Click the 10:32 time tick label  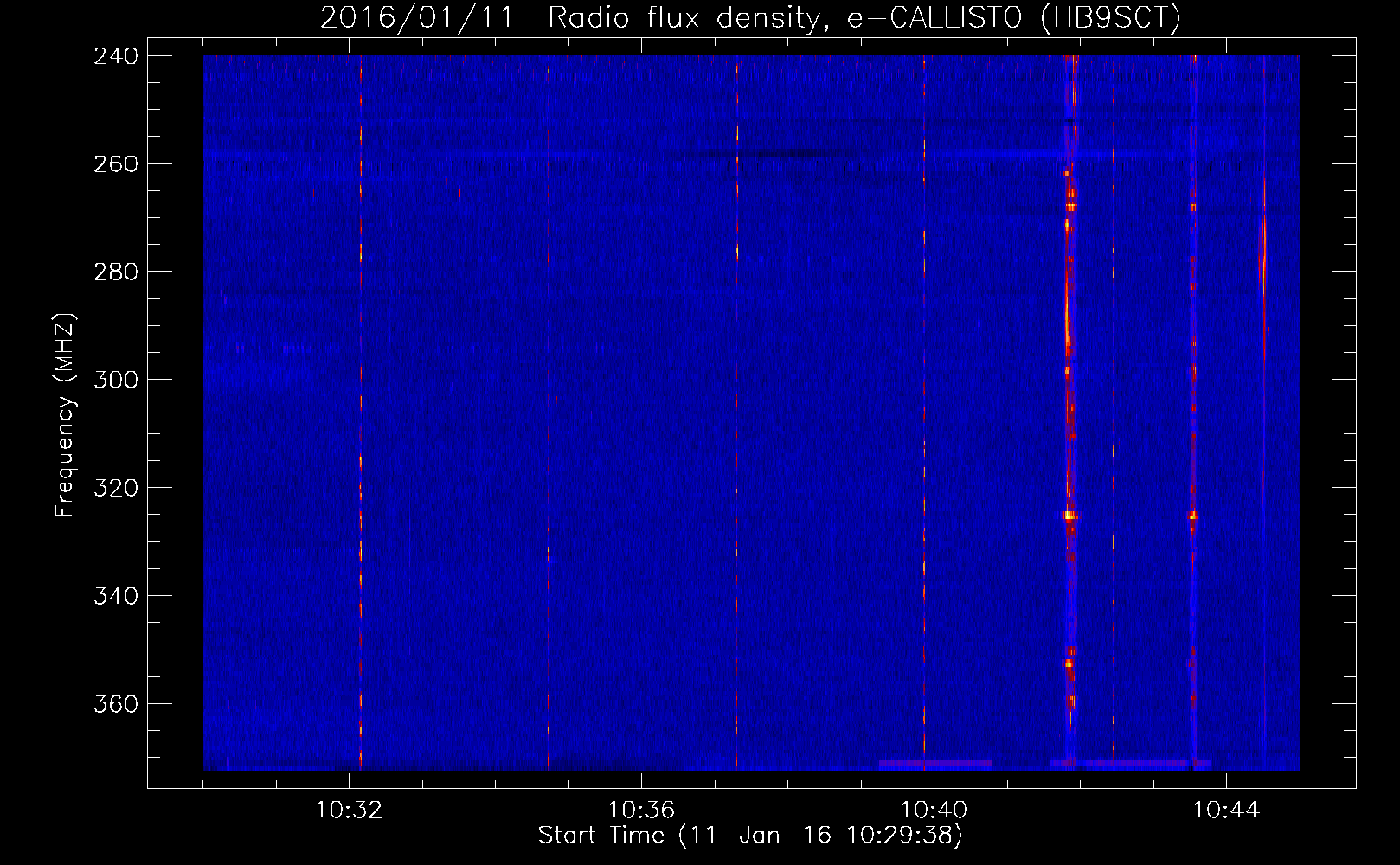pyautogui.click(x=349, y=811)
